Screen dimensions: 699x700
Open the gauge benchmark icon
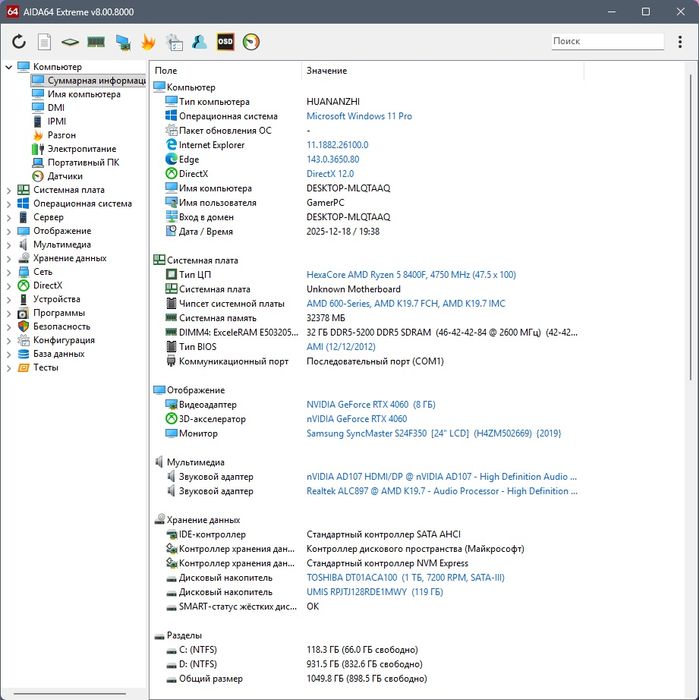[251, 42]
